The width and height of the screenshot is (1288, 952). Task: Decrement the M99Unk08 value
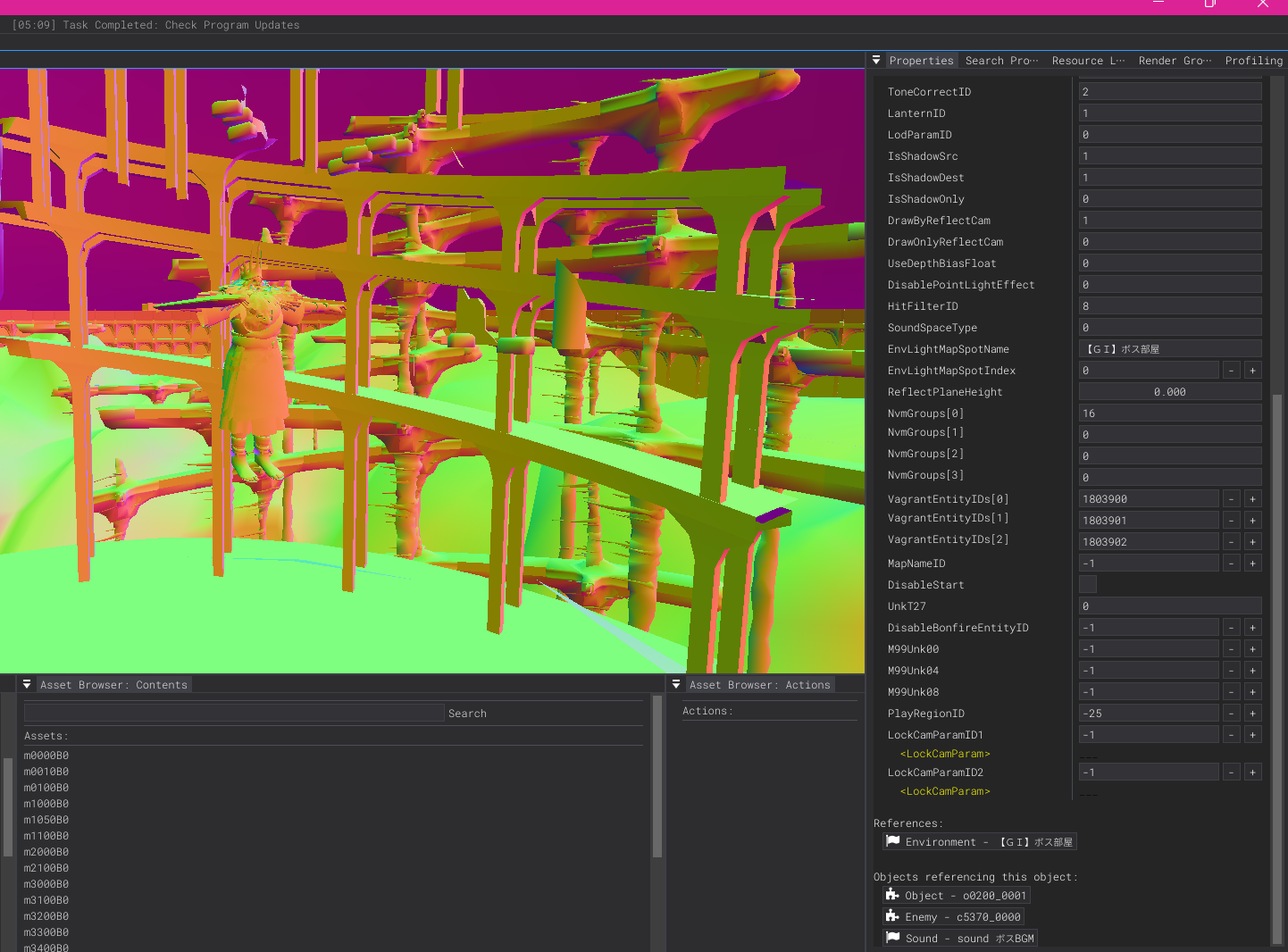tap(1232, 691)
